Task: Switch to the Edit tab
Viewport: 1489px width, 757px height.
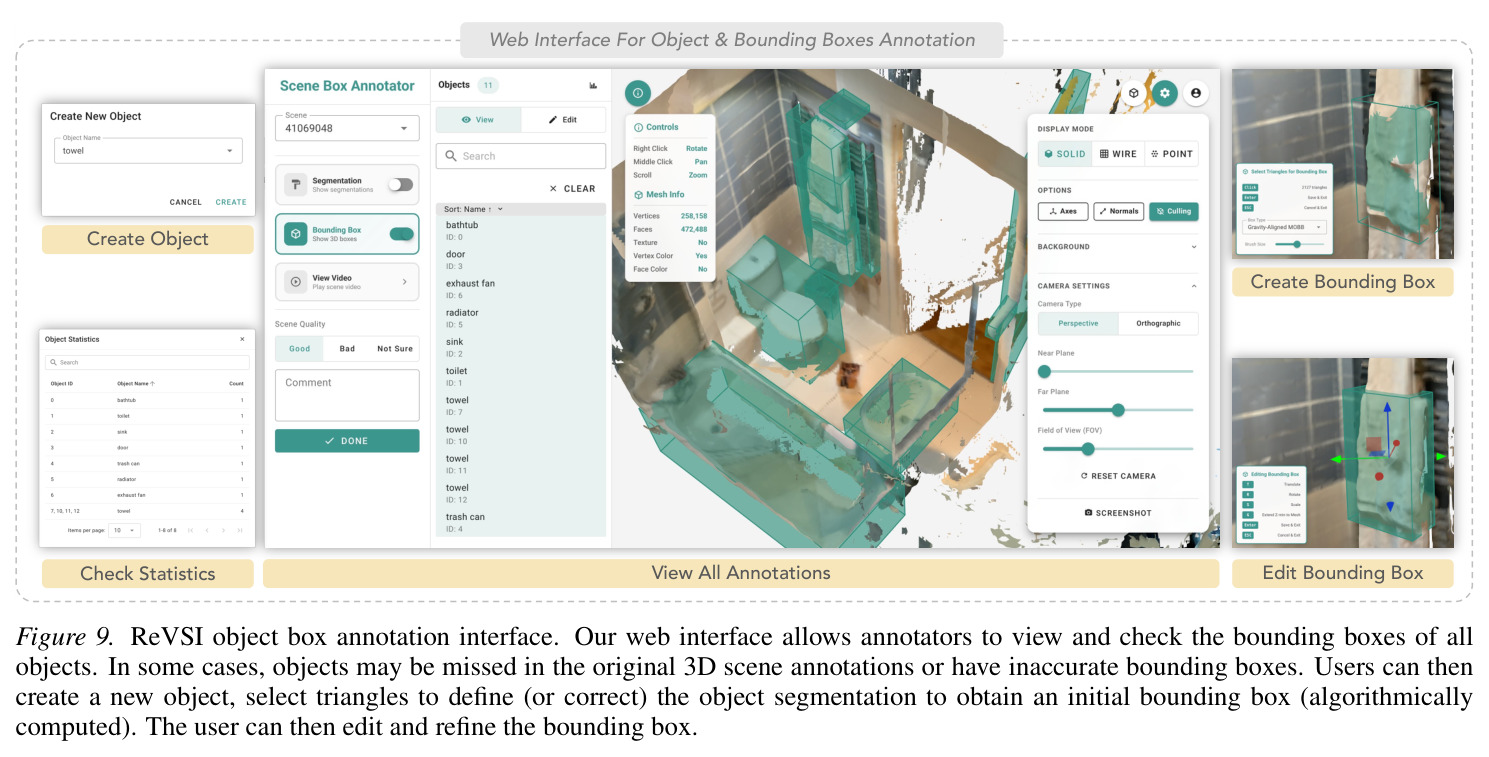Action: (563, 119)
